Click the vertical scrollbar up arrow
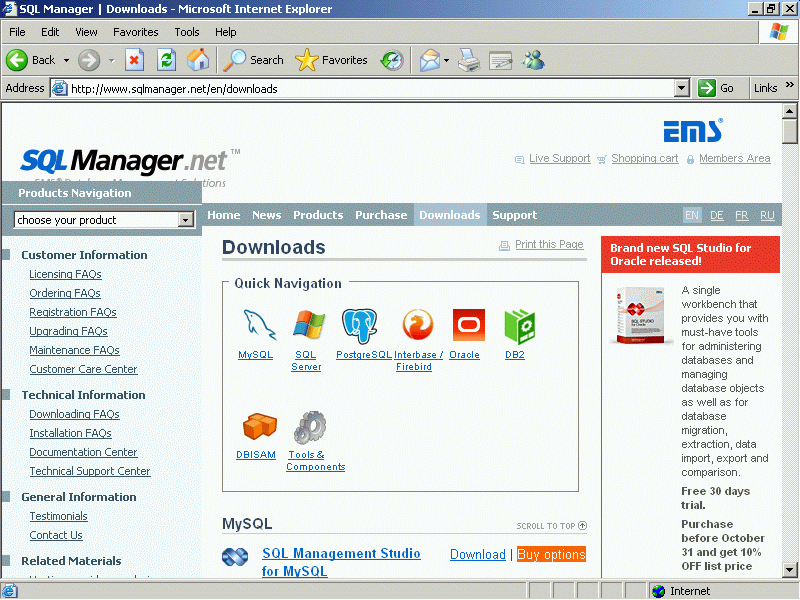Screen dimensions: 800x600 (789, 111)
